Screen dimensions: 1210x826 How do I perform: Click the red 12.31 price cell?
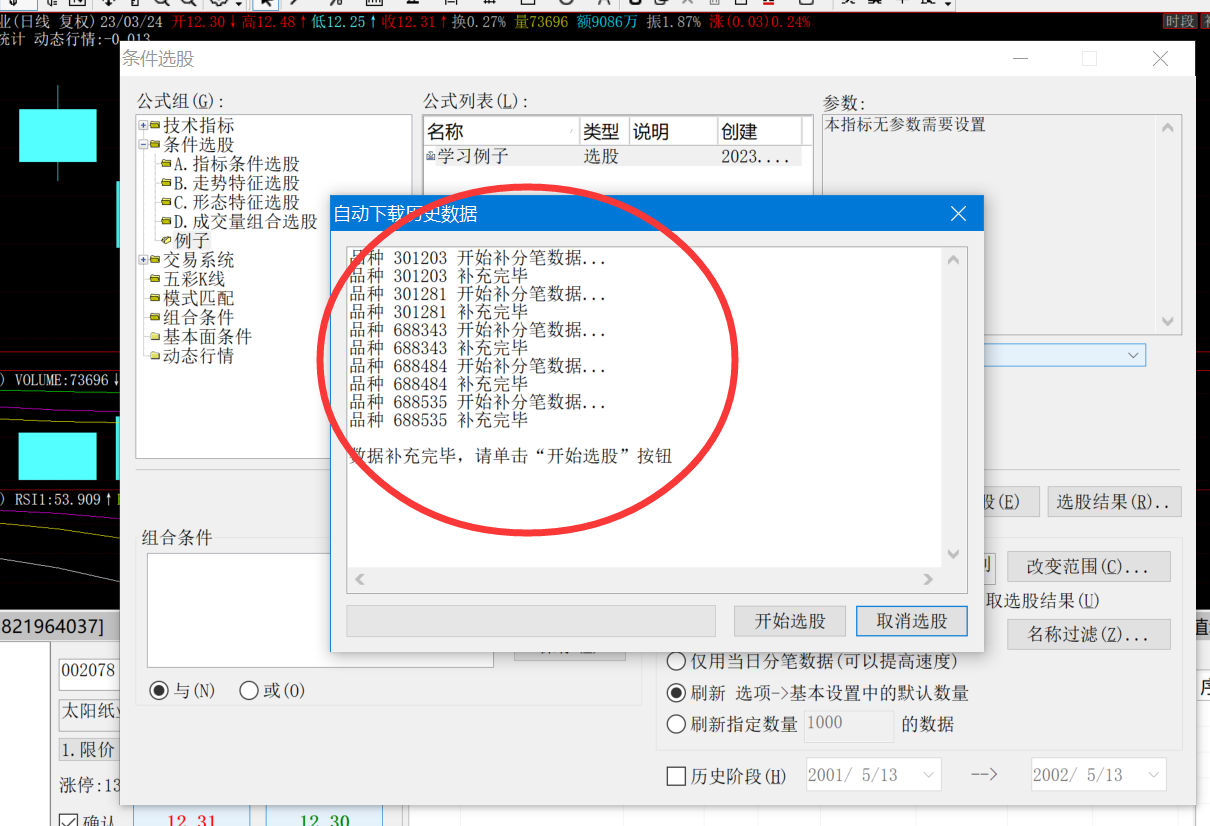[192, 818]
